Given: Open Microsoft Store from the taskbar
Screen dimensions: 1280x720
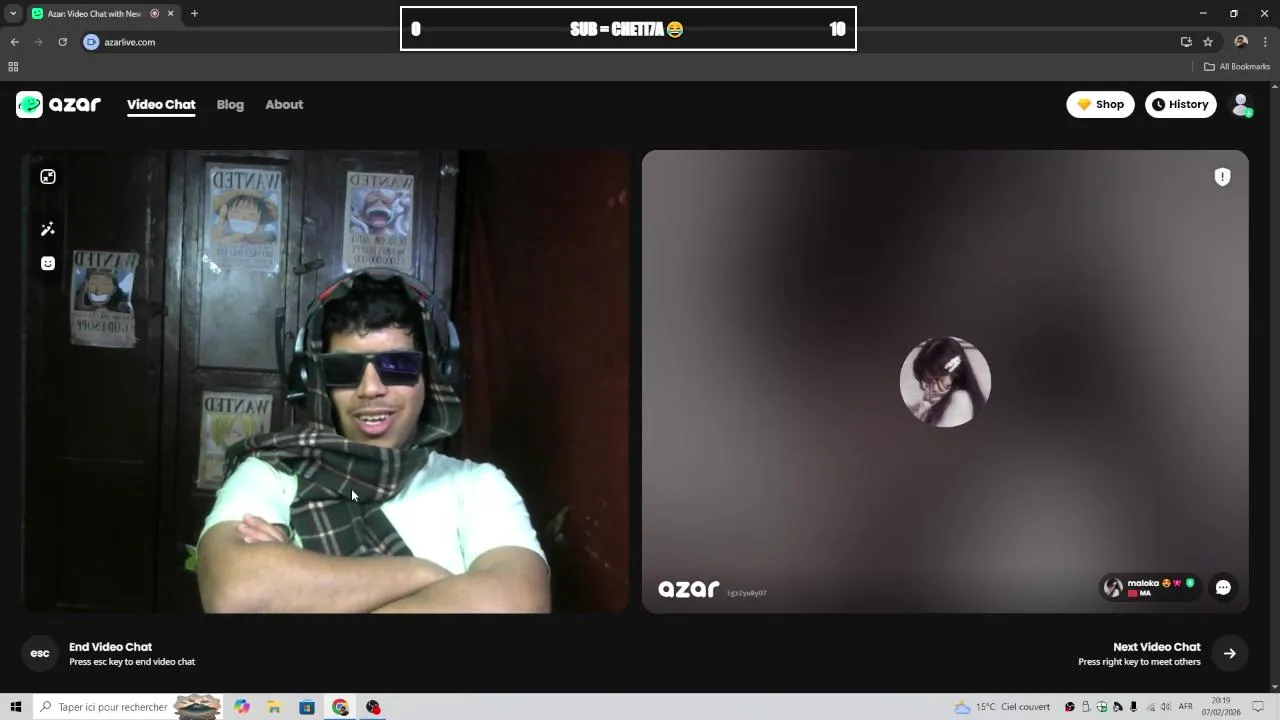Looking at the screenshot, I should coord(307,707).
